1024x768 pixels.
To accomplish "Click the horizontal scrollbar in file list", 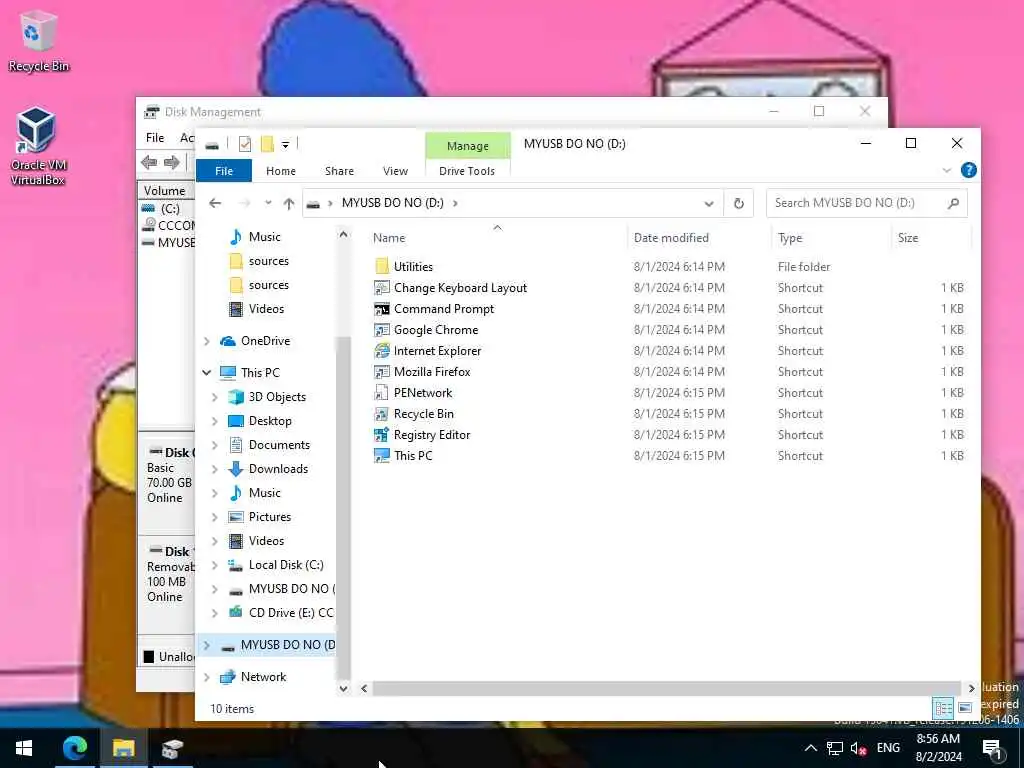I will (x=666, y=688).
